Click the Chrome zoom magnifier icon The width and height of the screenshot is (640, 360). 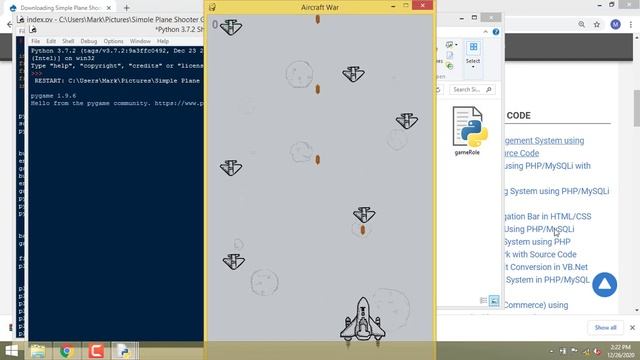(581, 24)
